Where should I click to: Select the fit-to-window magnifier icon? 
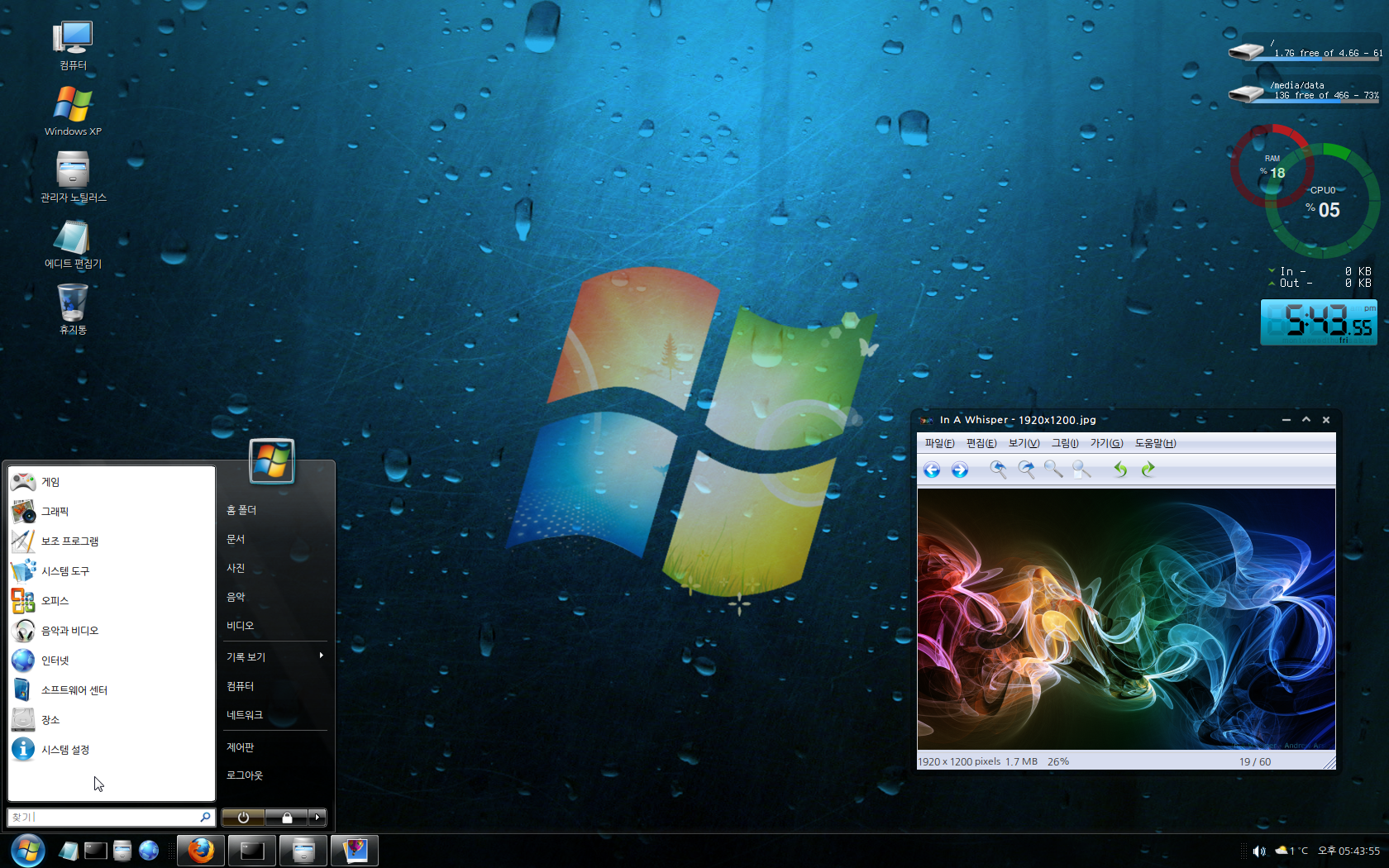[x=1081, y=470]
